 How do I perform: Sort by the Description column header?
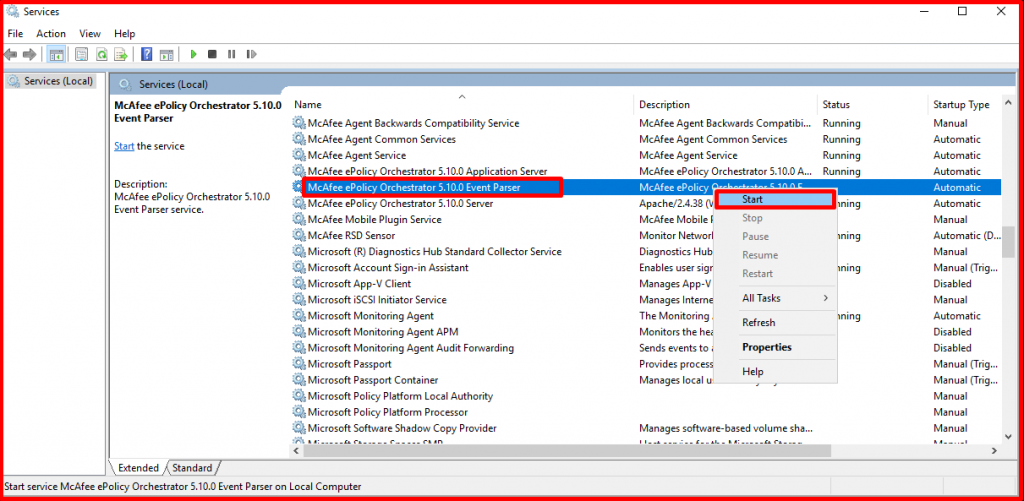pyautogui.click(x=726, y=105)
